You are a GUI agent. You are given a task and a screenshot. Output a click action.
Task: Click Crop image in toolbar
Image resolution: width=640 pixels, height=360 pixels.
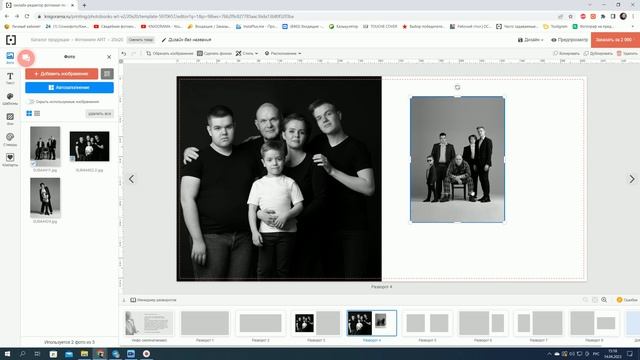(169, 53)
